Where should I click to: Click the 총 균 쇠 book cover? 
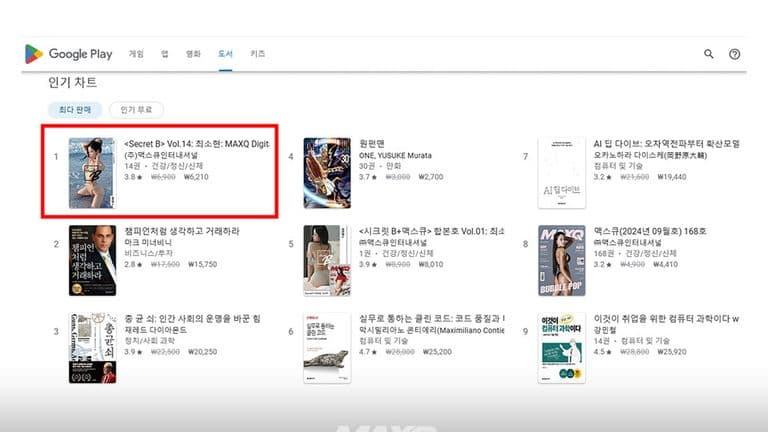(92, 348)
